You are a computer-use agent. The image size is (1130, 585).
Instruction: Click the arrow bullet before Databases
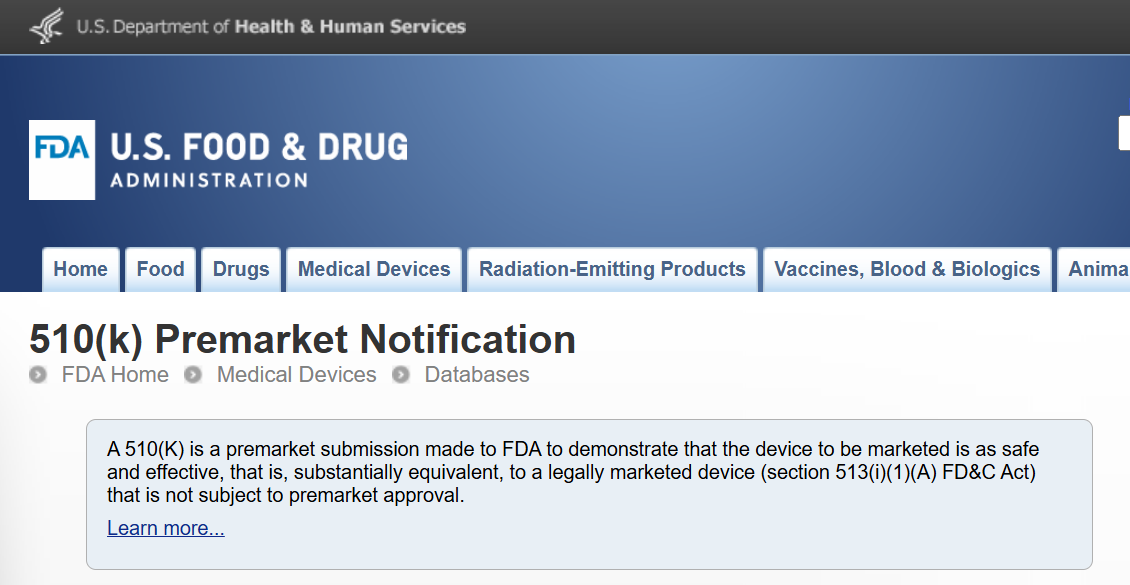click(x=401, y=375)
